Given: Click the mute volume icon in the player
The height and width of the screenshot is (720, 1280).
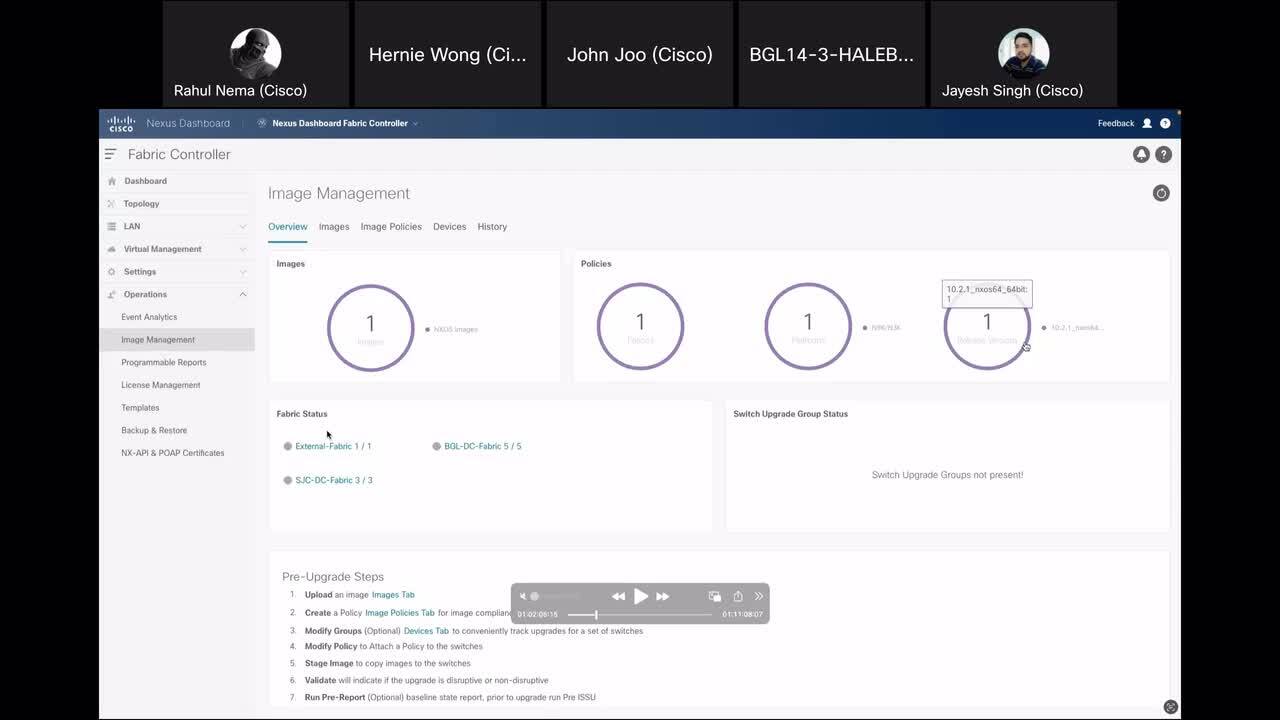Looking at the screenshot, I should point(523,596).
